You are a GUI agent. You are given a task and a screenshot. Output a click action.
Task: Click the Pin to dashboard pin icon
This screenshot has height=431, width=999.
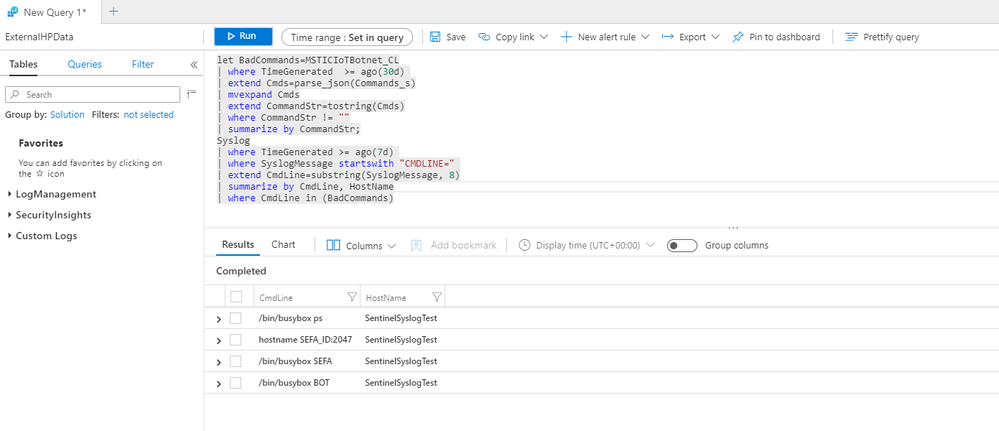click(x=738, y=37)
